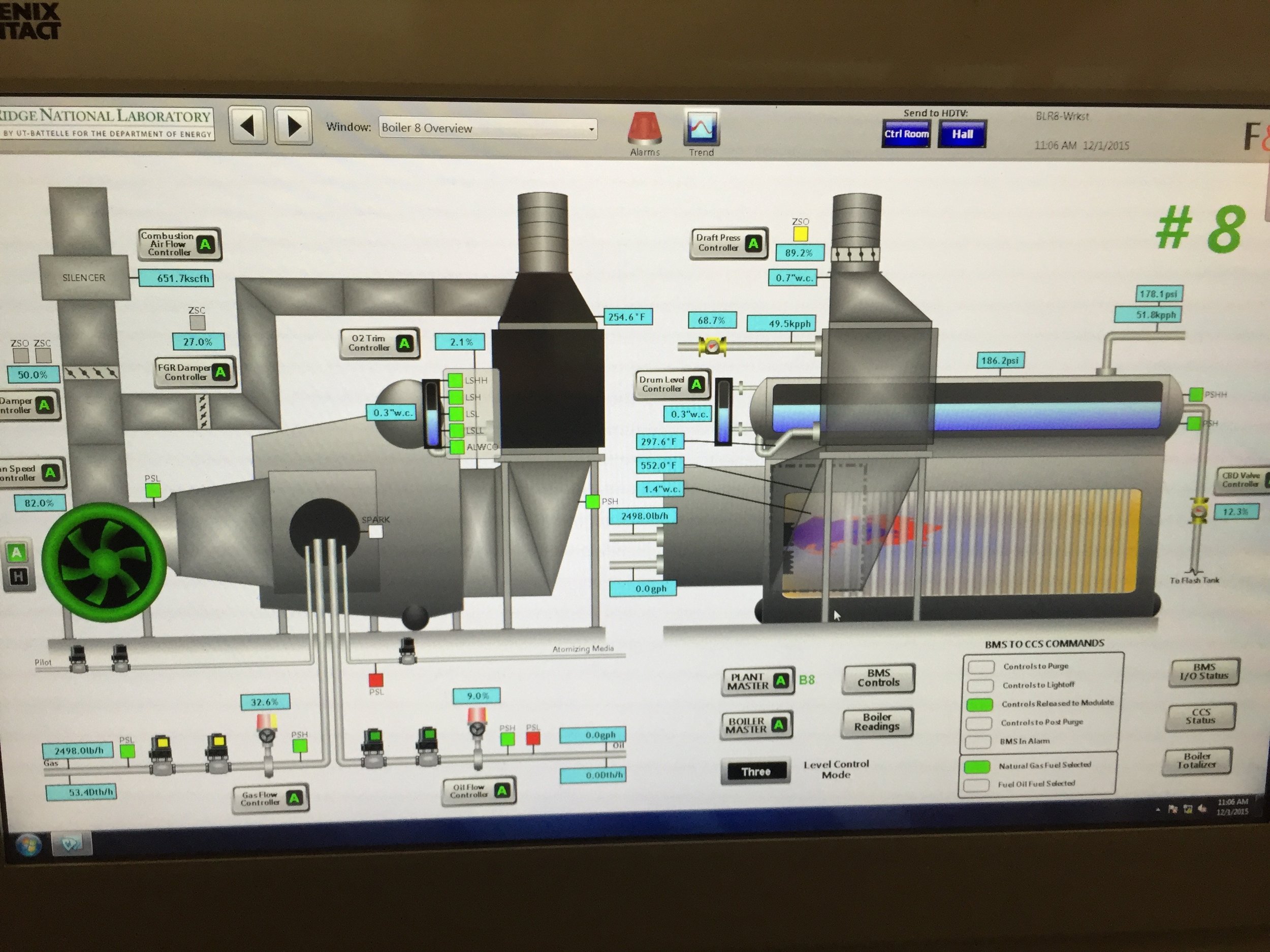Click the green PSH indicator beside windbox
The height and width of the screenshot is (952, 1270).
point(592,502)
